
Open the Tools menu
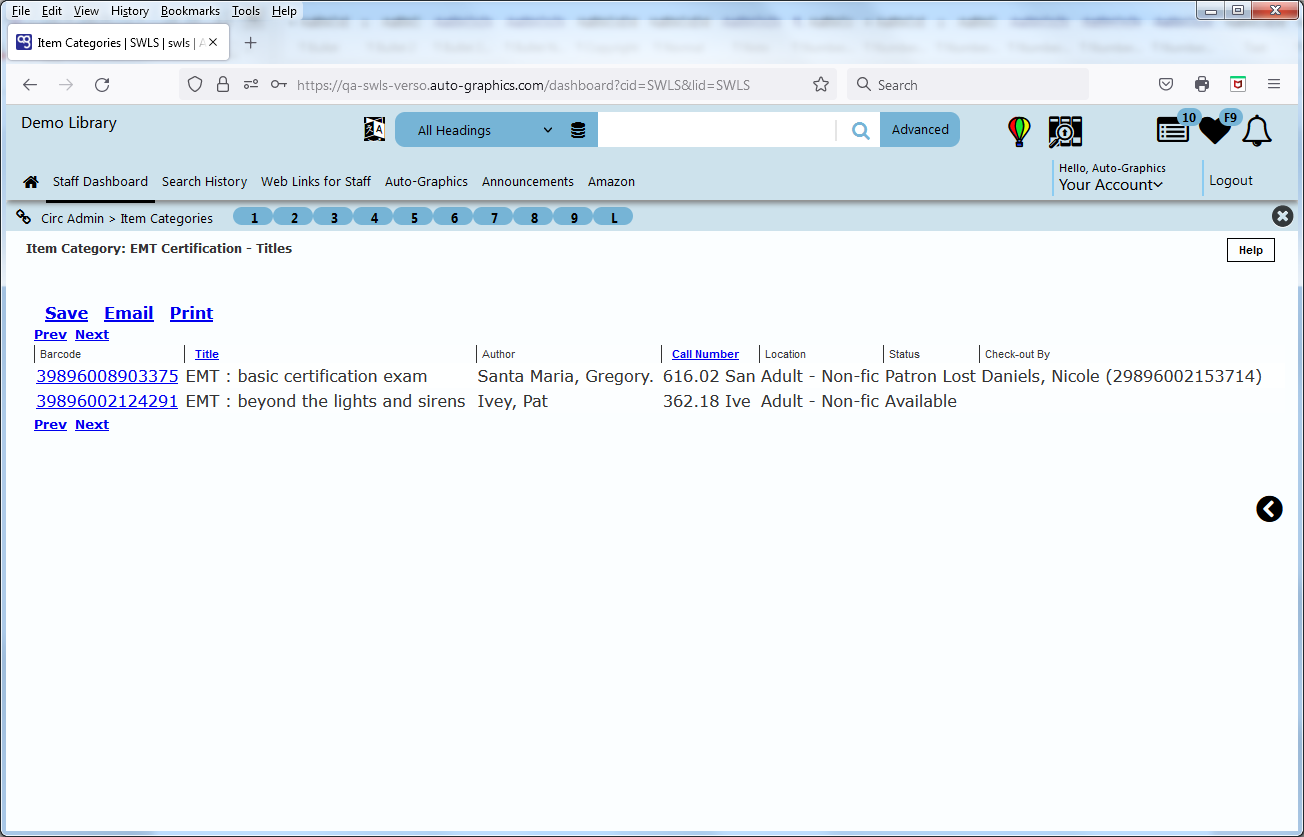pos(246,11)
